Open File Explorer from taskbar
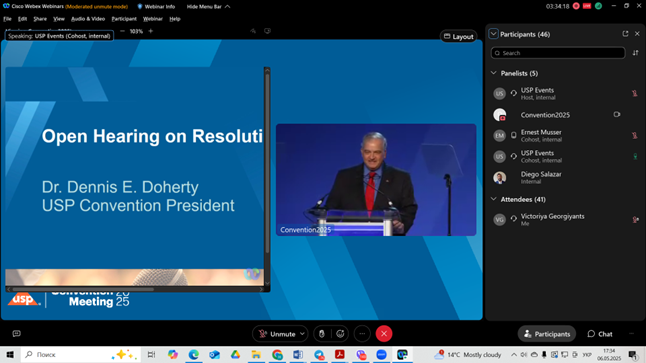 point(256,354)
